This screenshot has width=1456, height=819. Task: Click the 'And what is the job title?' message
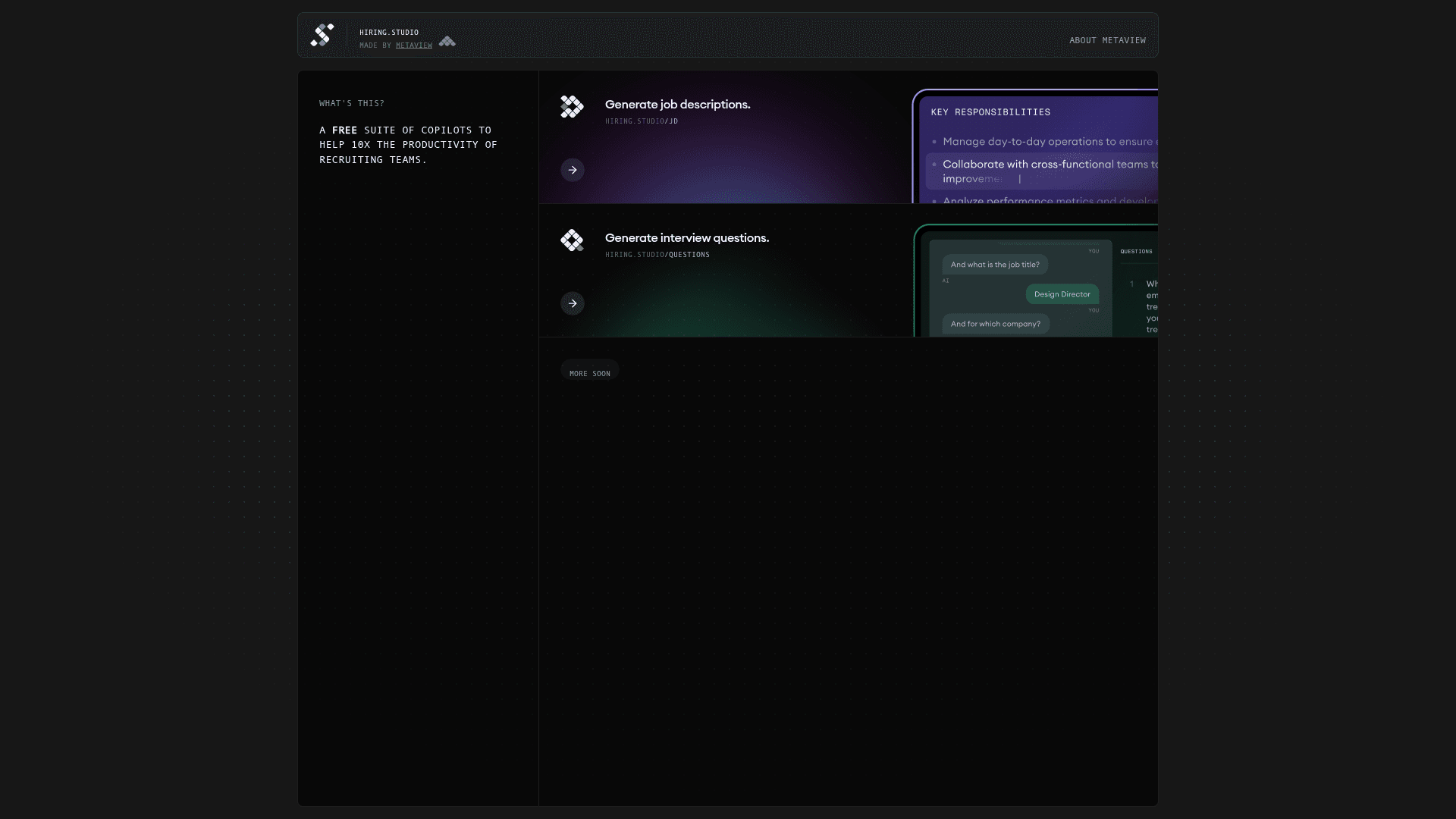(994, 265)
